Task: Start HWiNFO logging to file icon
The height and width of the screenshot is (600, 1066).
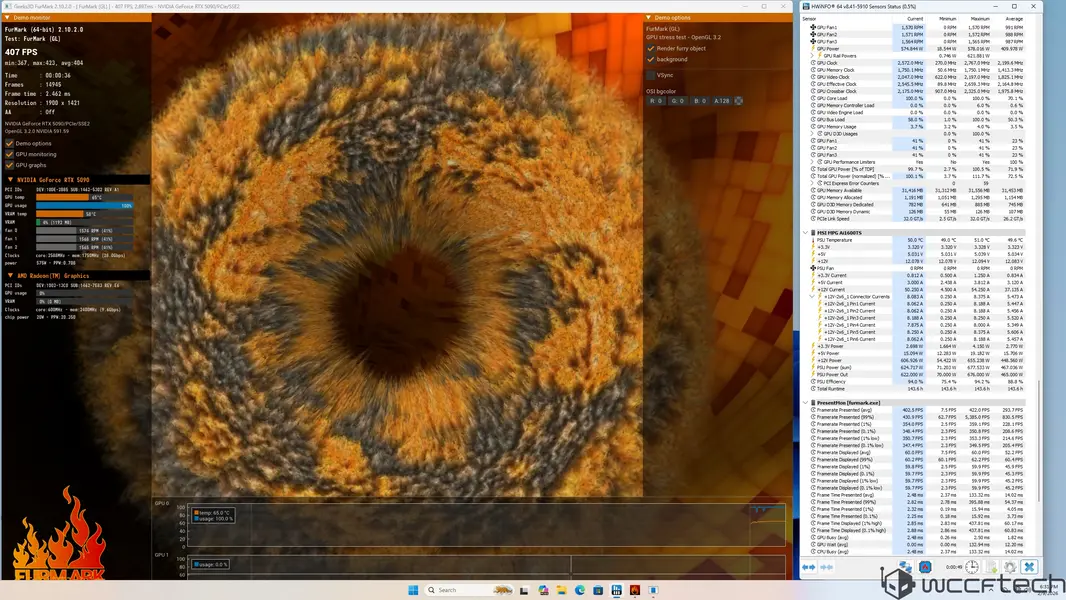Action: click(991, 567)
